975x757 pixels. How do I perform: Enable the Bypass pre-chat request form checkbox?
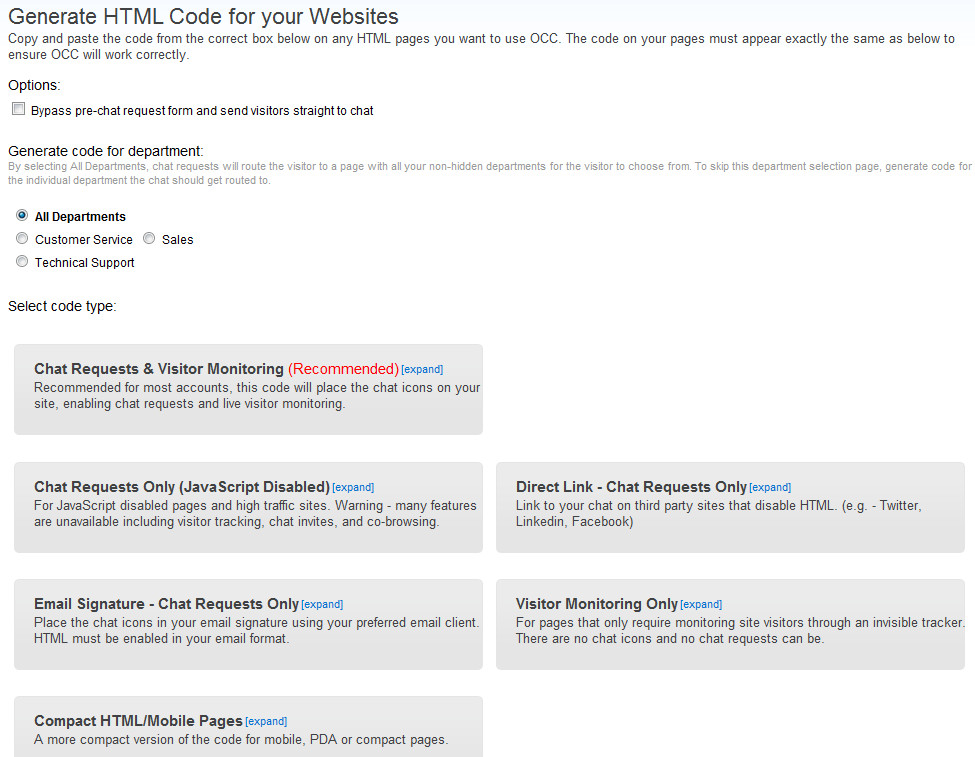coord(19,109)
